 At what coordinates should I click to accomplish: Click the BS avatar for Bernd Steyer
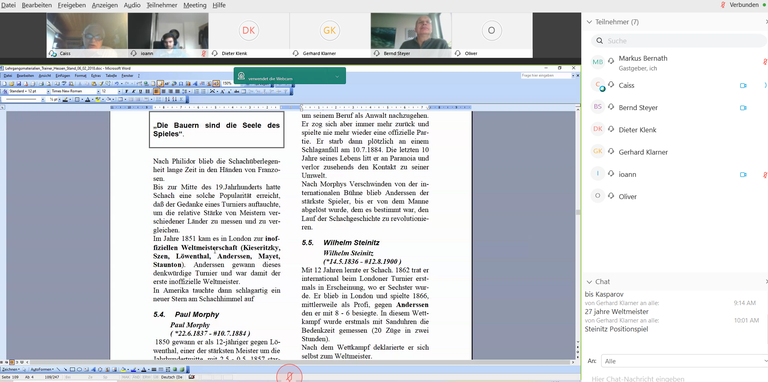tap(598, 107)
